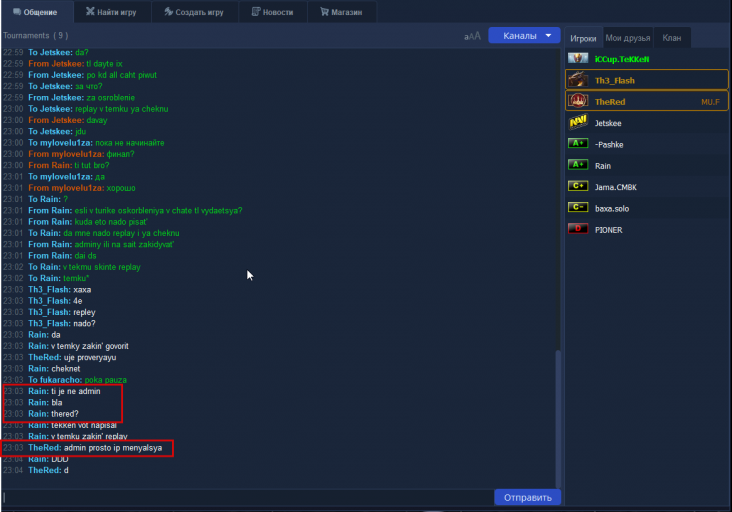Image resolution: width=732 pixels, height=512 pixels.
Task: Click 'From Jetskee: davay' sender name
Action: click(x=56, y=120)
